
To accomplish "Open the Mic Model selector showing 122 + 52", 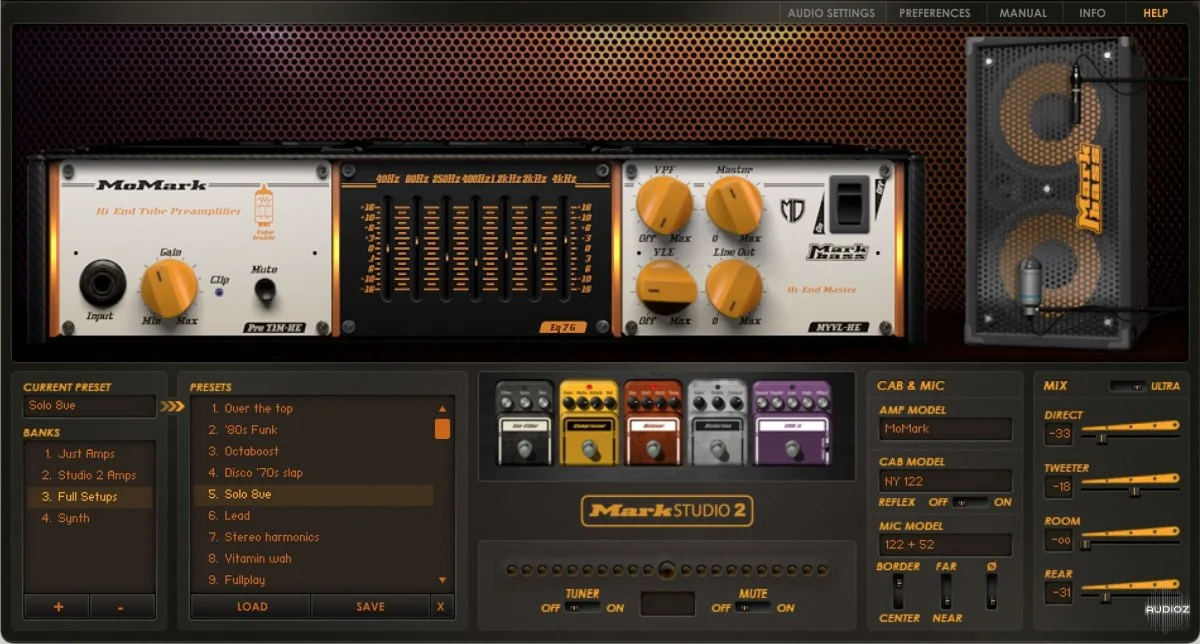I will point(945,545).
